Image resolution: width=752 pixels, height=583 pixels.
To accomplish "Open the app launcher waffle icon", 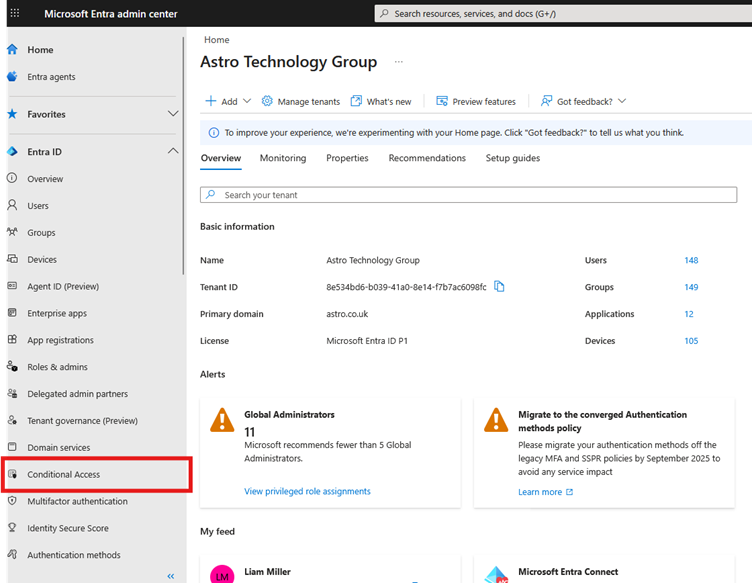I will [x=15, y=13].
